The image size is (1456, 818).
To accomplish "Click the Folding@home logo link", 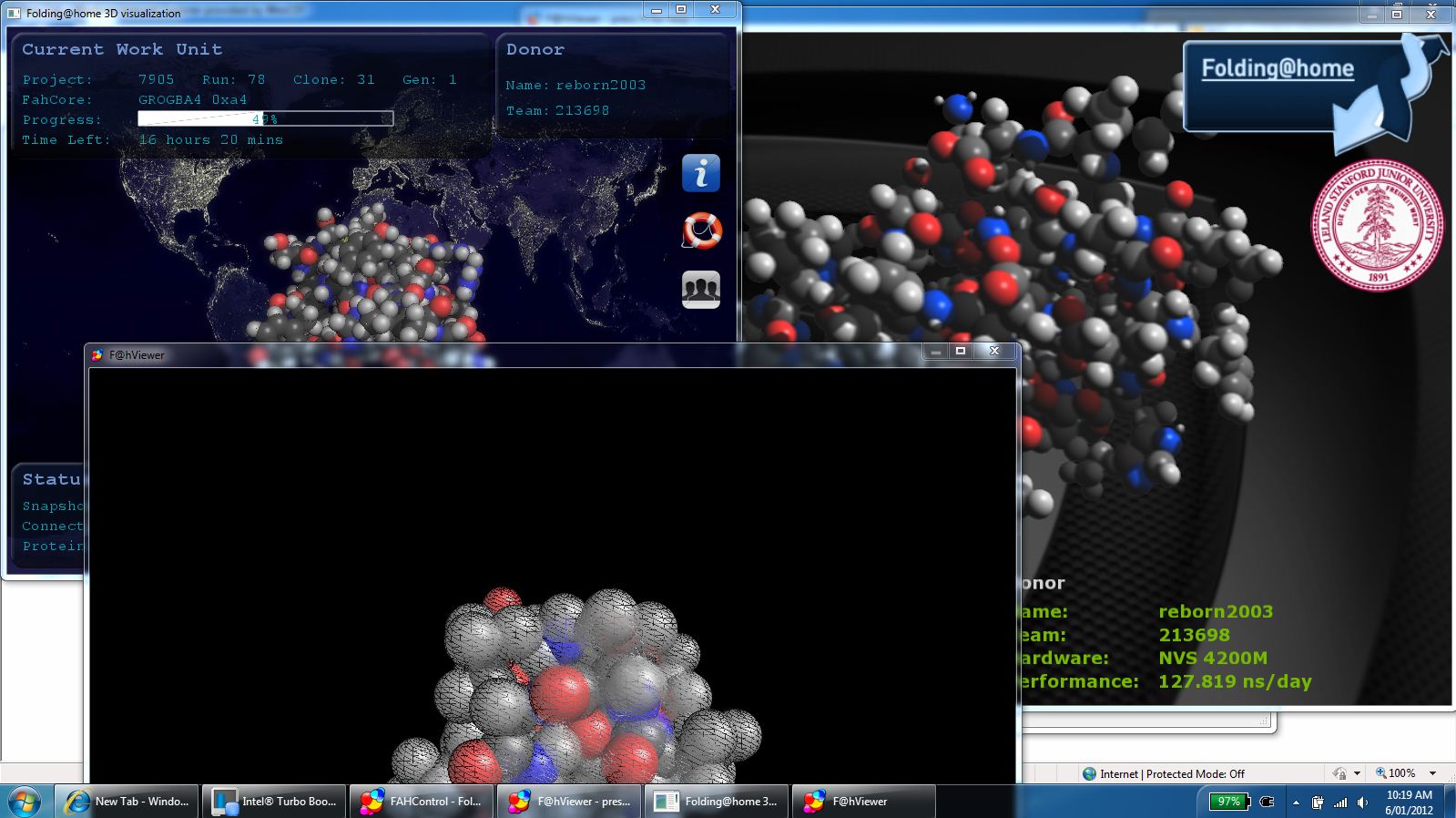I will click(x=1278, y=69).
